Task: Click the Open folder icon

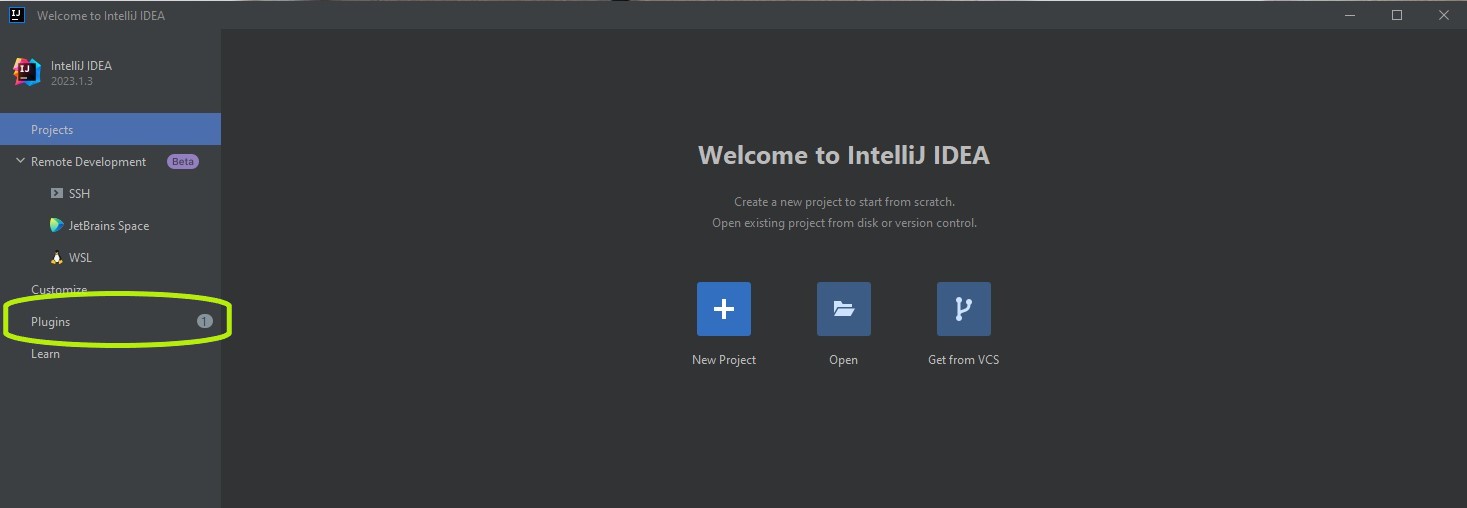Action: point(844,309)
